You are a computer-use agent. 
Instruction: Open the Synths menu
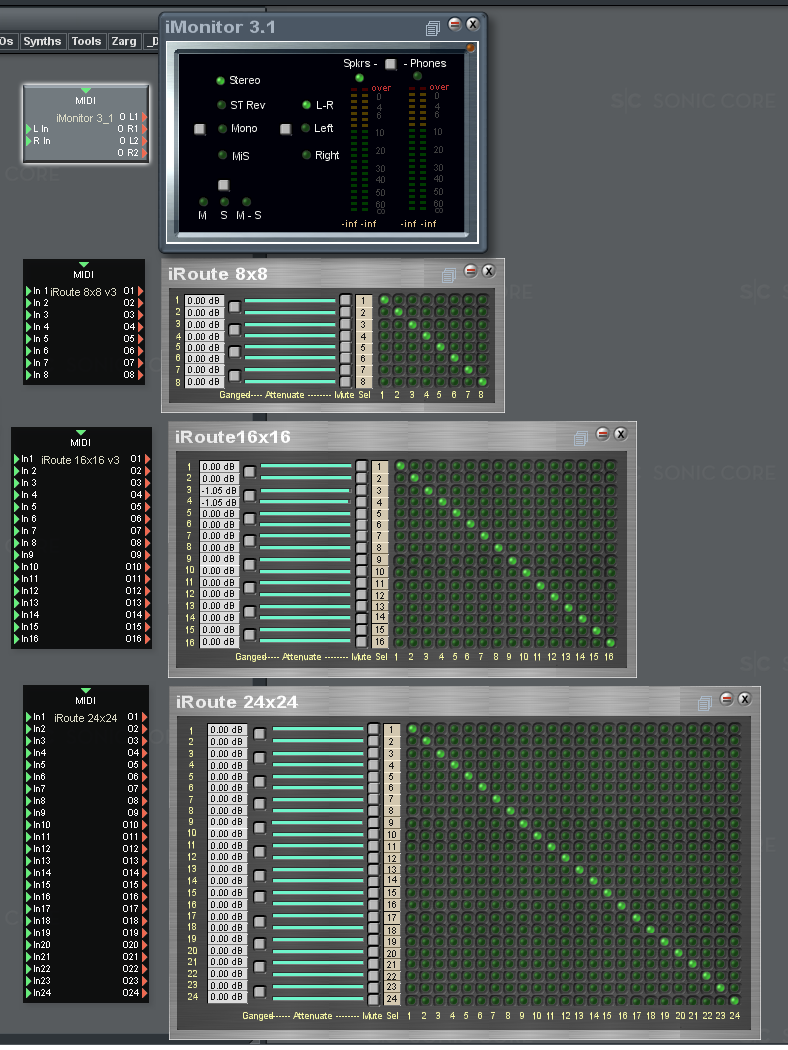pyautogui.click(x=42, y=42)
